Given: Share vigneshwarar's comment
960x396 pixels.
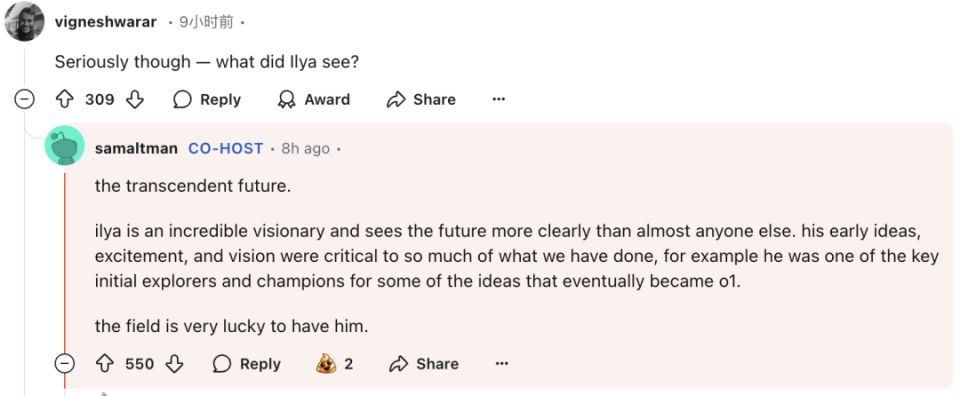Looking at the screenshot, I should tap(421, 99).
